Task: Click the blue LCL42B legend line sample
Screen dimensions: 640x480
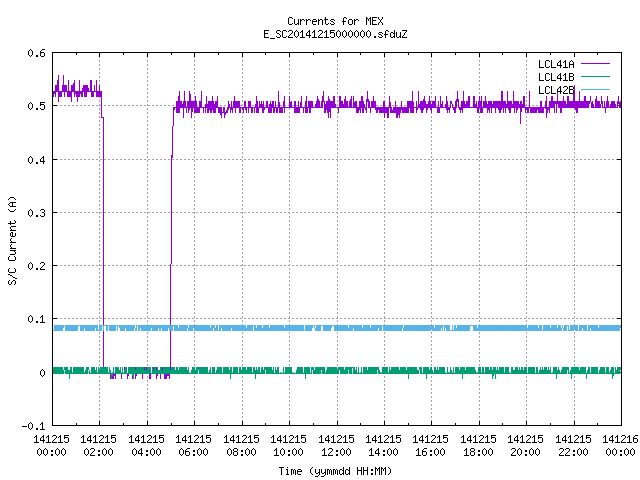Action: (595, 89)
